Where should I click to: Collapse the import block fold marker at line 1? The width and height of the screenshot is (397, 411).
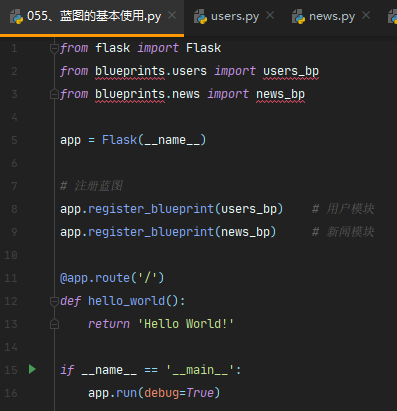[x=54, y=49]
